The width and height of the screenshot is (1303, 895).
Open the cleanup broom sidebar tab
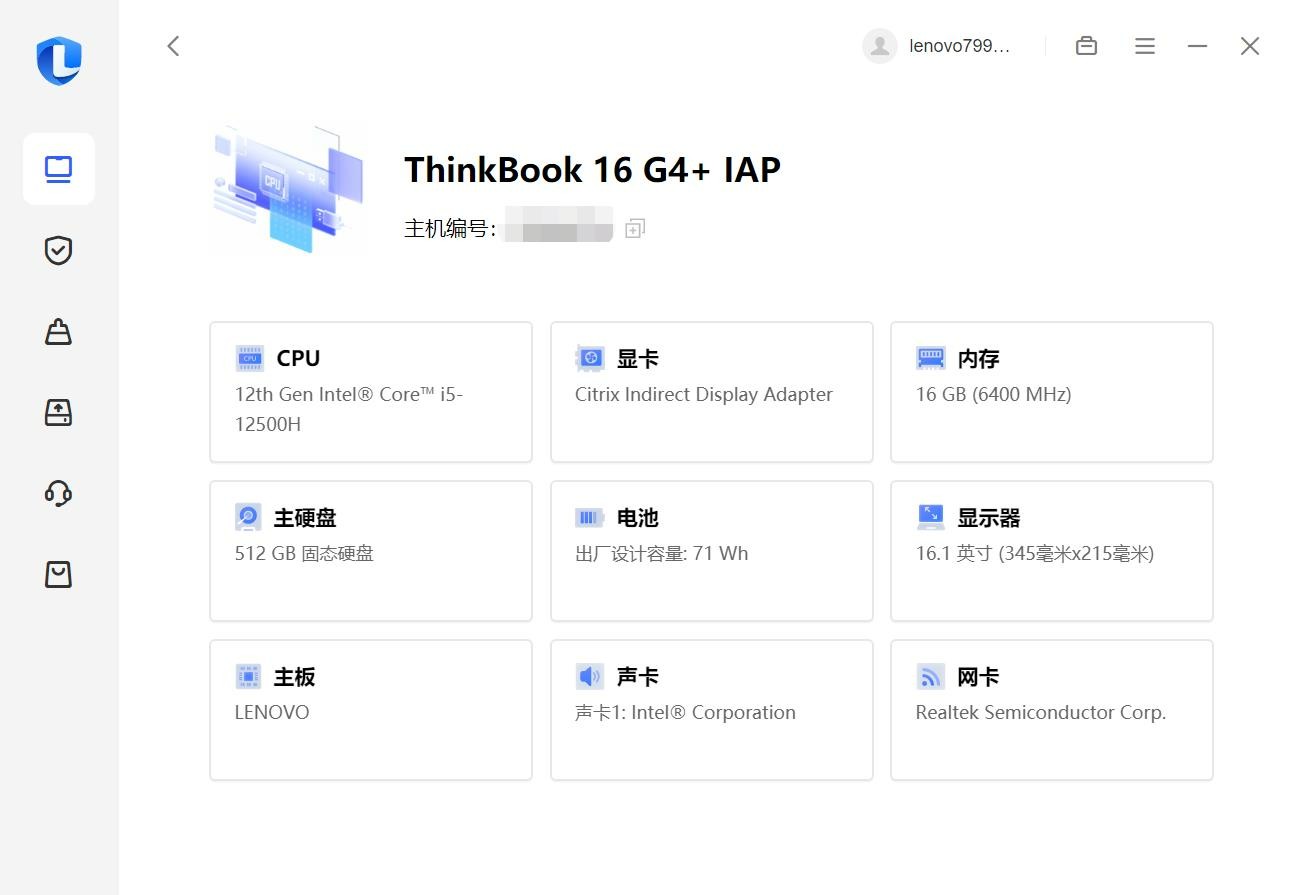point(59,331)
